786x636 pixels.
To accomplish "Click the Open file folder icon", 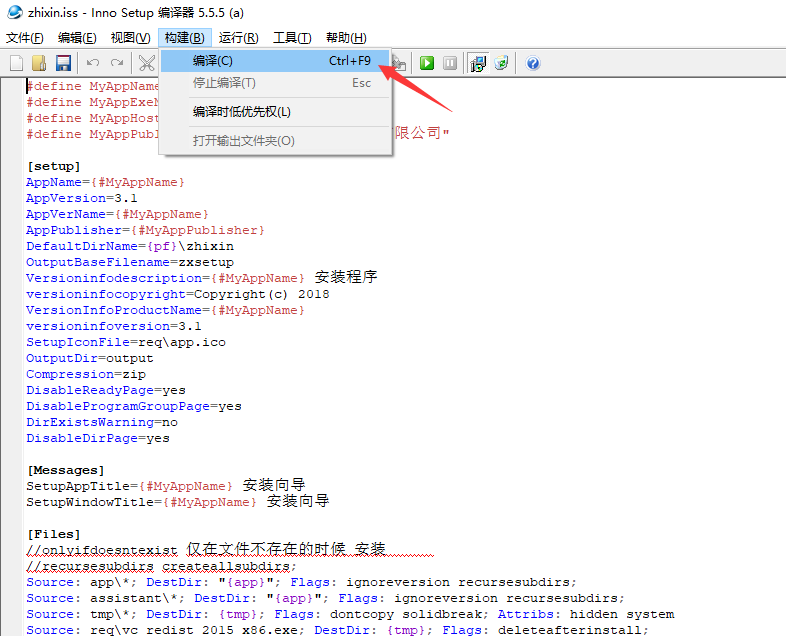I will tap(39, 63).
